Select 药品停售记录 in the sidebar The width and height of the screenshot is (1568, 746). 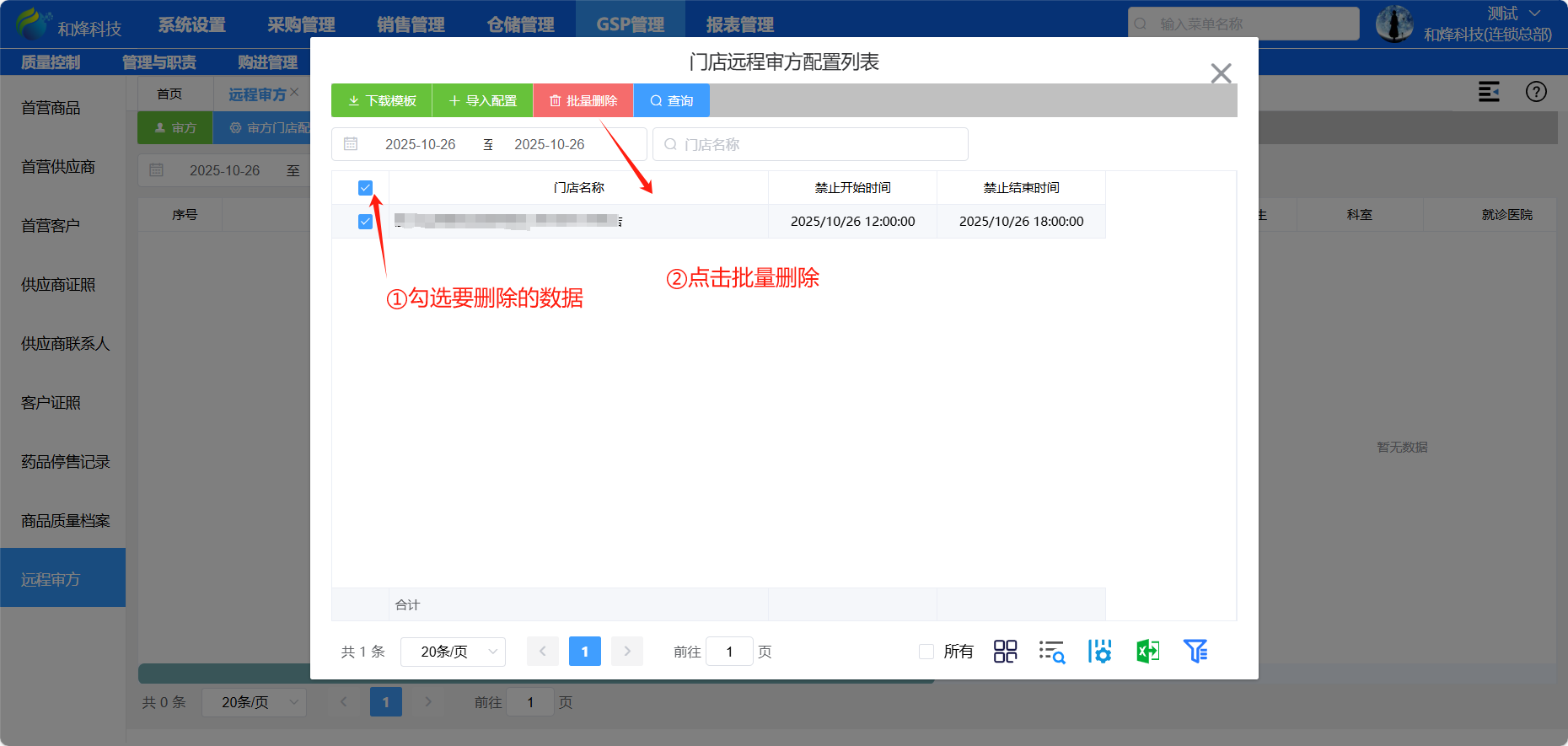coord(65,462)
